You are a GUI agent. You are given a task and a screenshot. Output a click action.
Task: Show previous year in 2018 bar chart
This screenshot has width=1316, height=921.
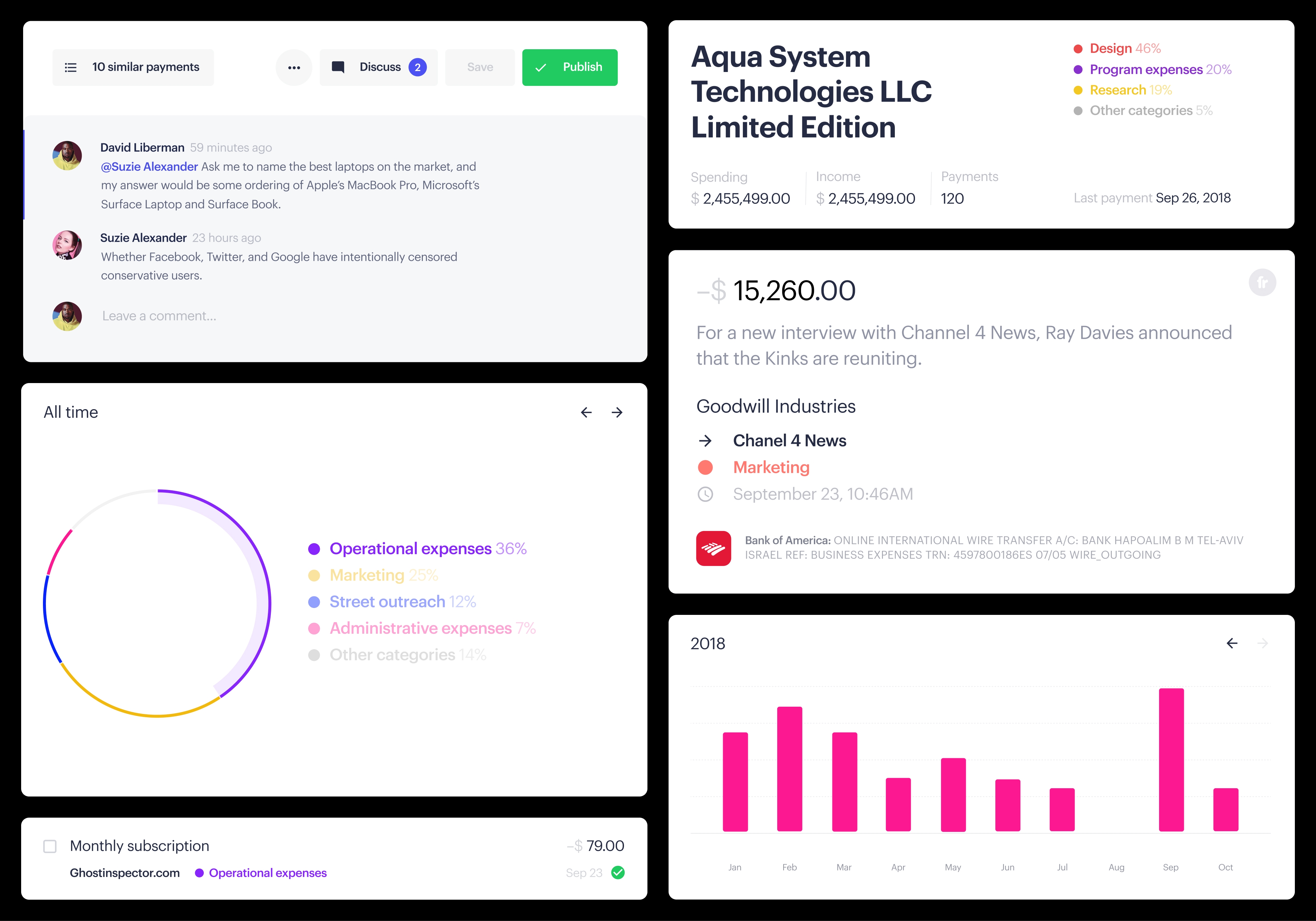pyautogui.click(x=1232, y=644)
